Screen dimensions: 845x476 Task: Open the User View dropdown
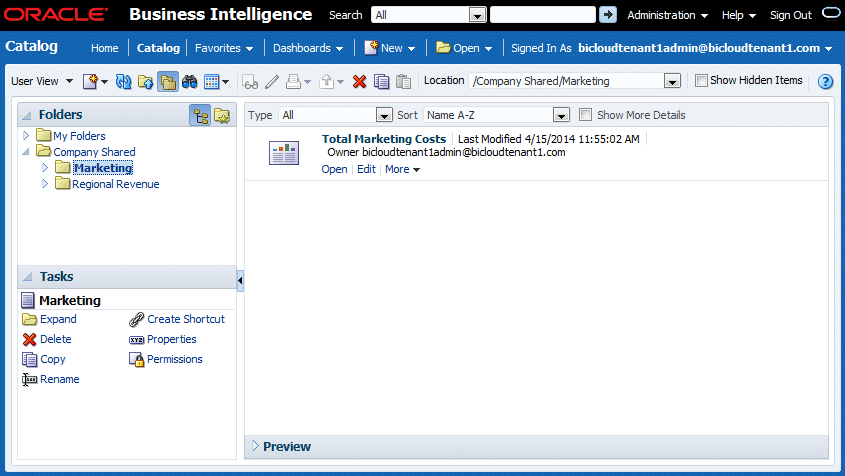[x=42, y=81]
